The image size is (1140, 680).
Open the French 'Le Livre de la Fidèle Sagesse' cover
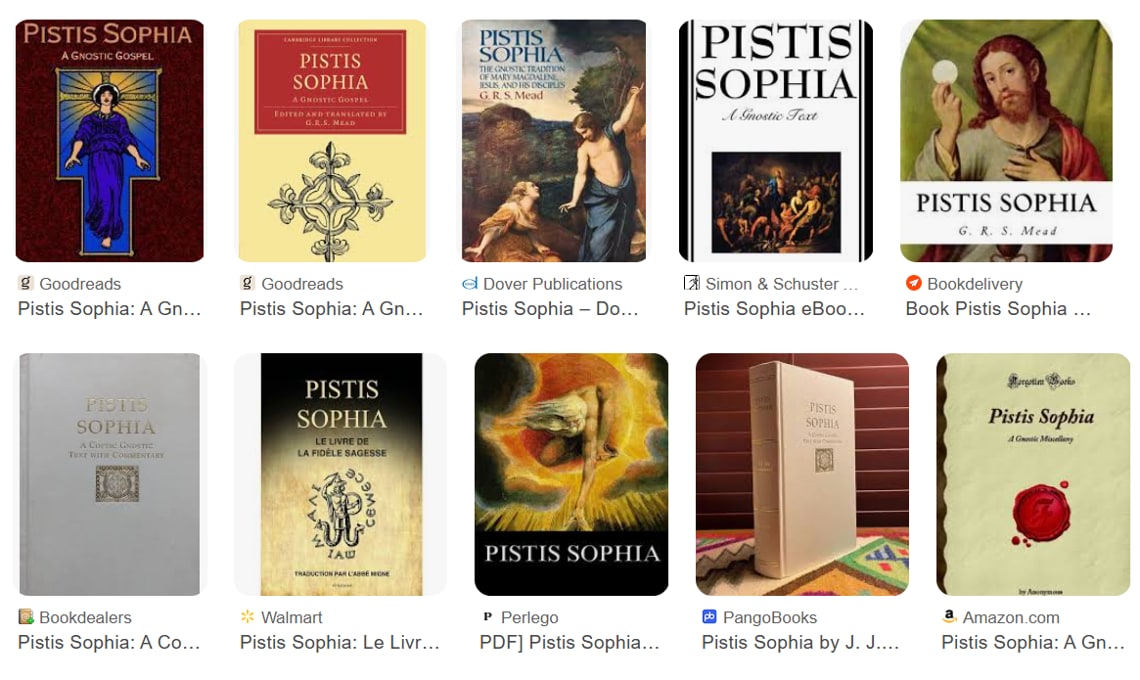point(341,474)
